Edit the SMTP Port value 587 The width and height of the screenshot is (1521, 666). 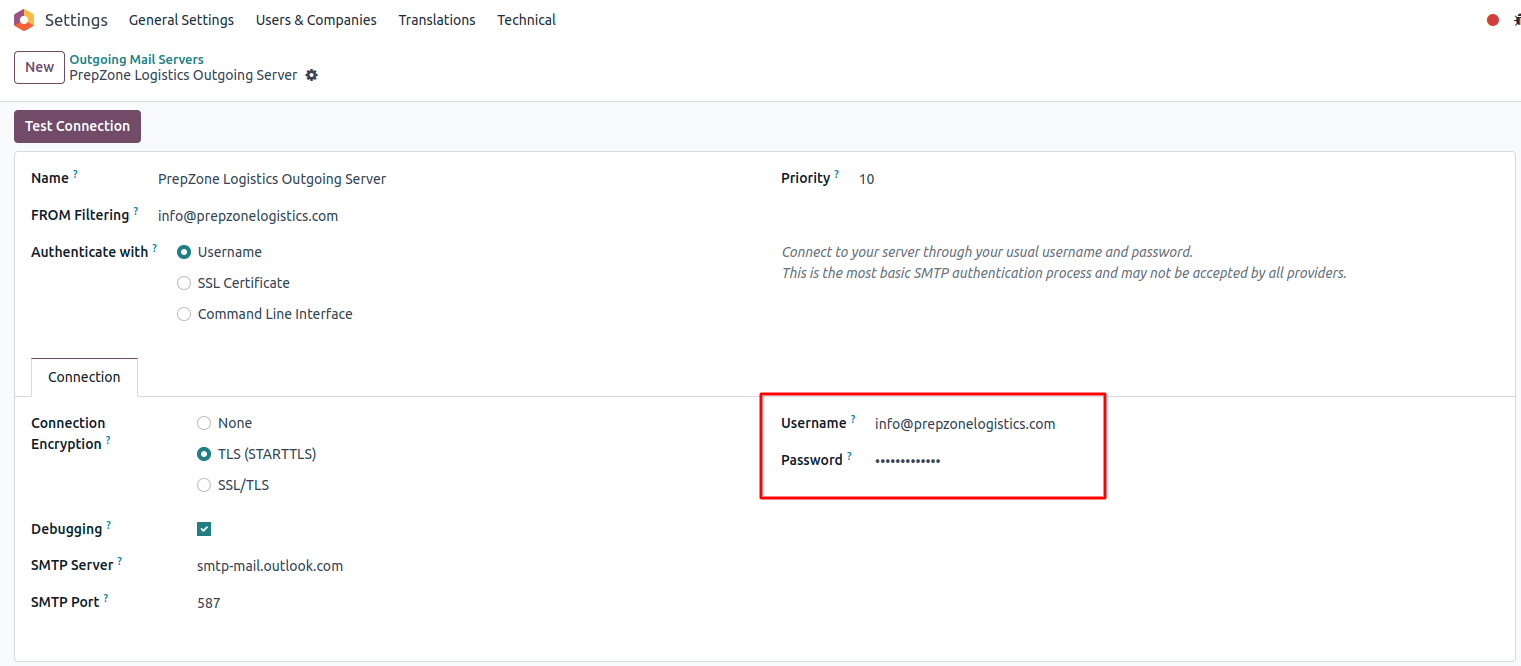click(x=209, y=603)
